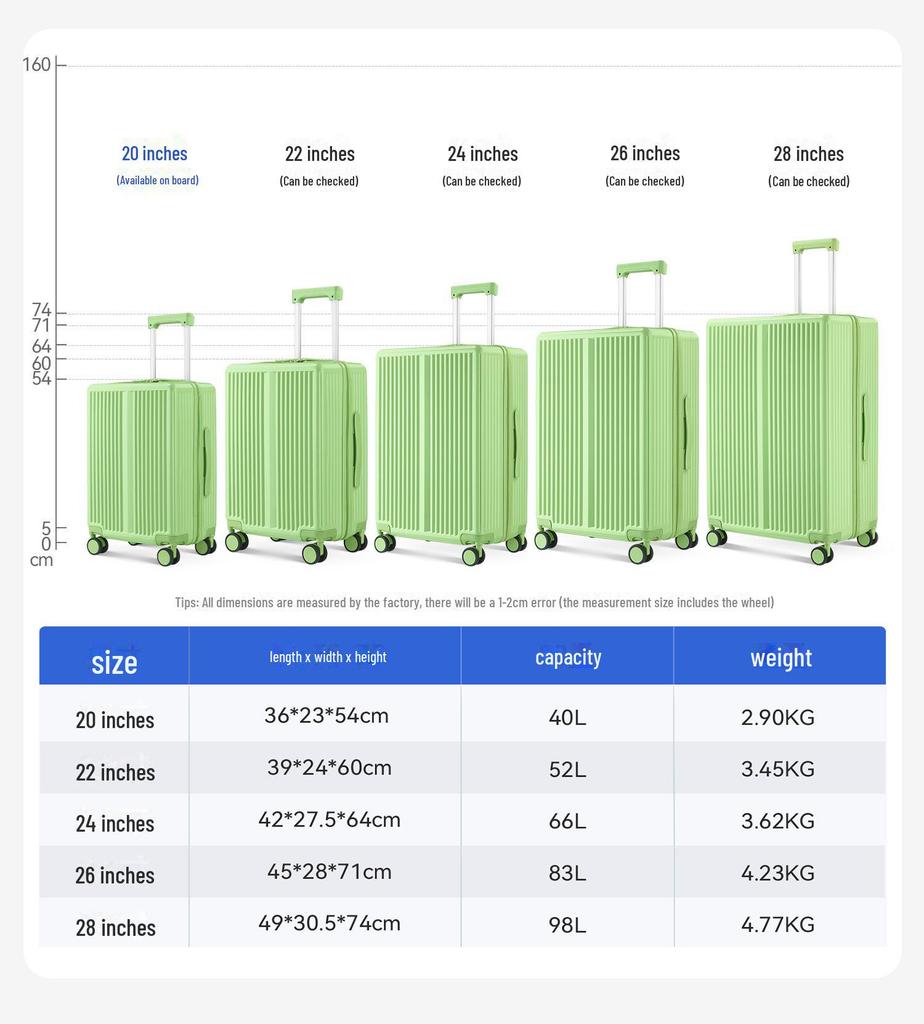
Task: Click 'Available on board' text
Action: tap(157, 180)
